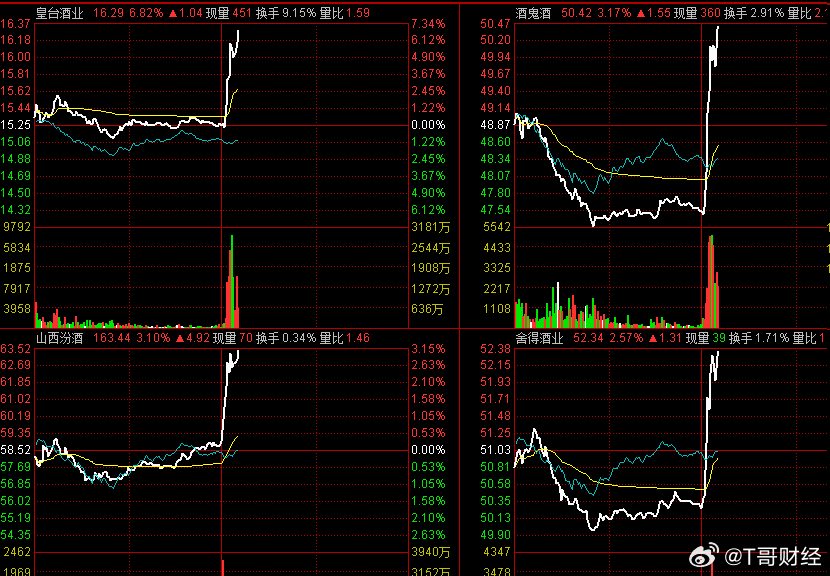Screen dimensions: 830x576
Task: Click the 3940万 amount axis label
Action: 430,553
